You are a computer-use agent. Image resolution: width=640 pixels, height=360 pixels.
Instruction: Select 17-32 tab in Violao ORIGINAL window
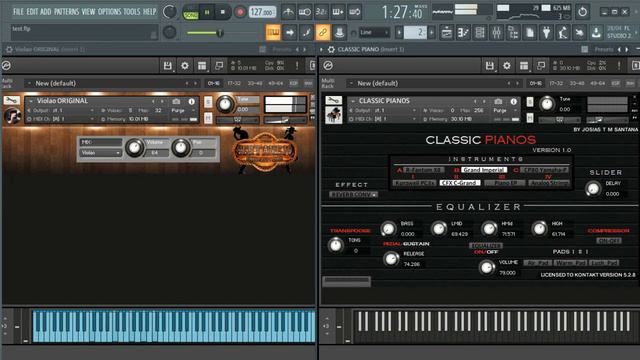pyautogui.click(x=234, y=83)
